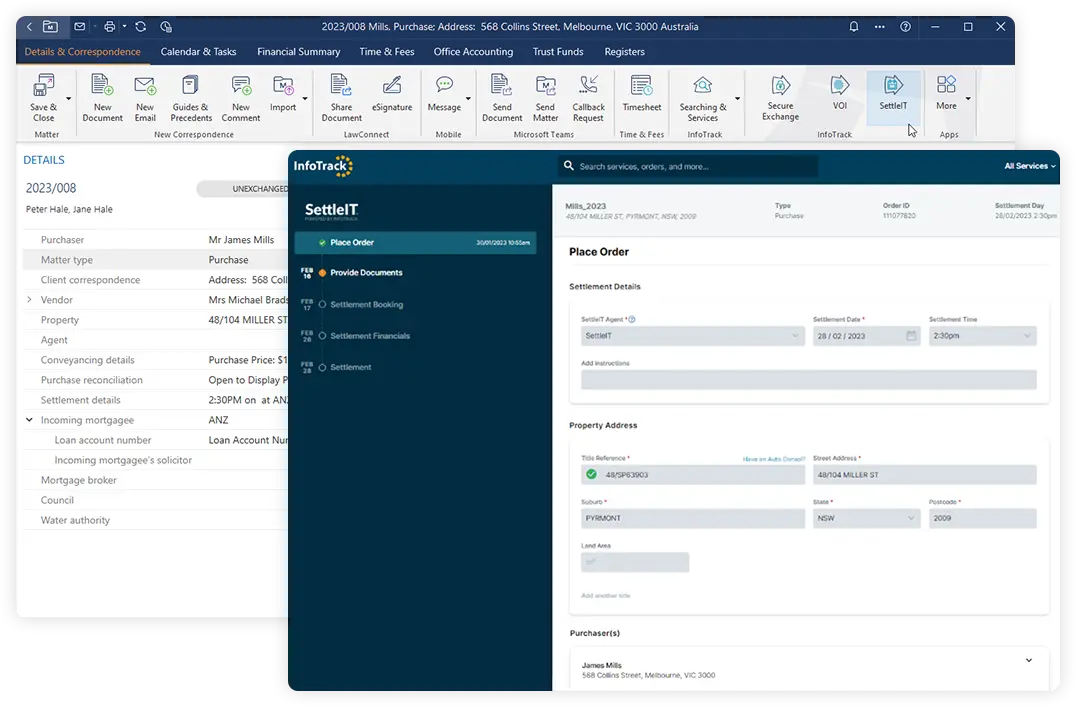The width and height of the screenshot is (1076, 707).
Task: Create a New Document
Action: [x=102, y=98]
